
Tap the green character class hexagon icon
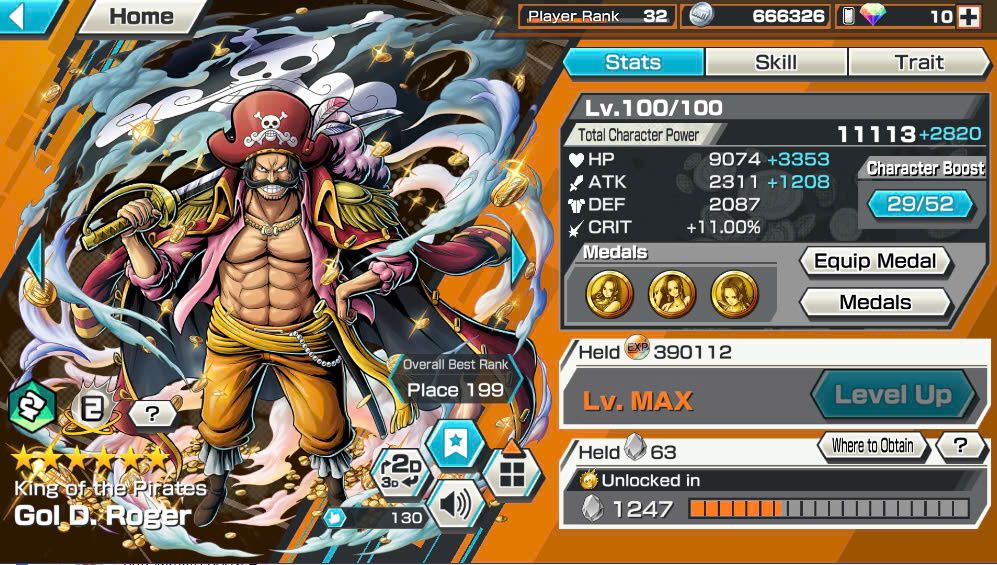click(x=32, y=407)
